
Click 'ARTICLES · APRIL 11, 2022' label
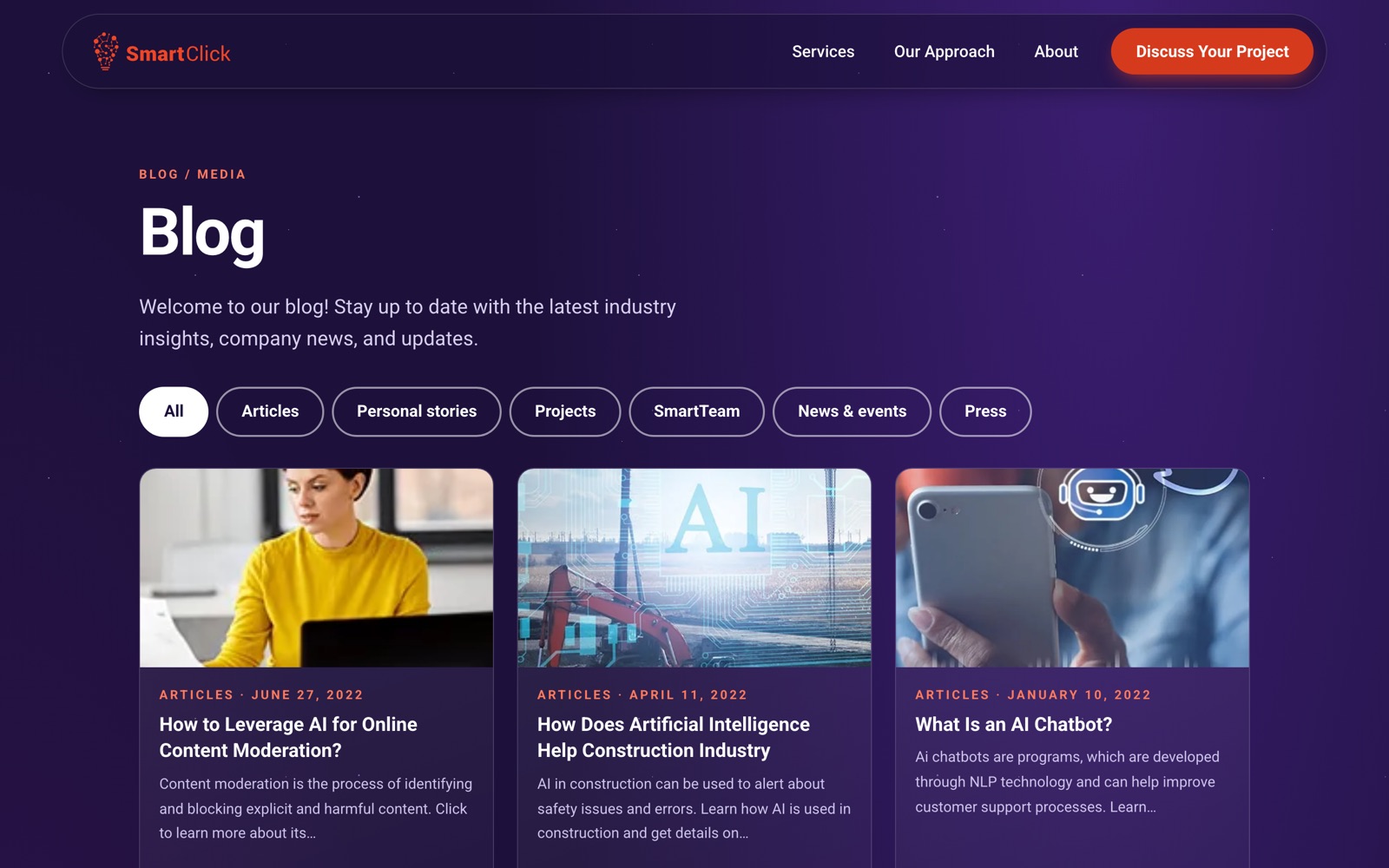pyautogui.click(x=642, y=695)
